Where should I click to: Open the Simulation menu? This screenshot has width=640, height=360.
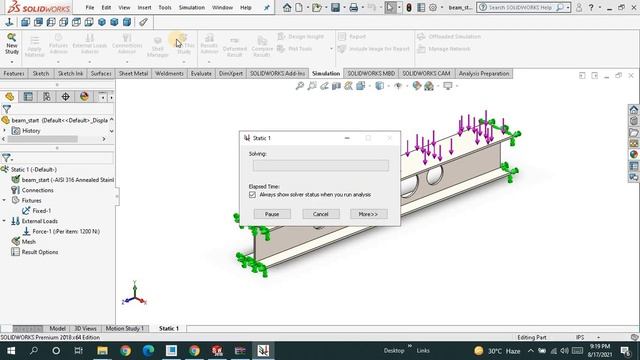pyautogui.click(x=191, y=7)
